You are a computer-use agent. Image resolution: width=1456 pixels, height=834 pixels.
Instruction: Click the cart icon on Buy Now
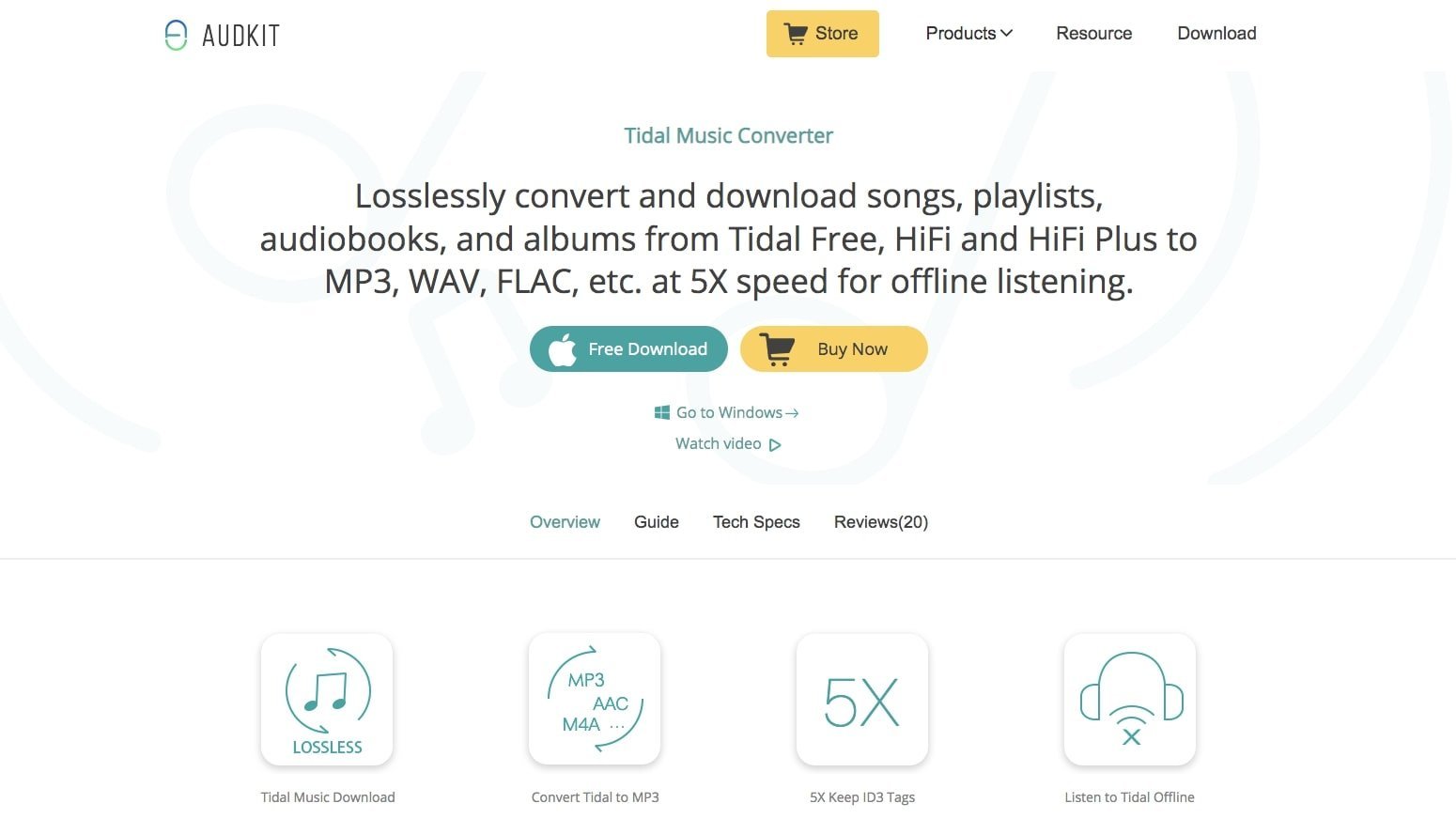pyautogui.click(x=777, y=349)
